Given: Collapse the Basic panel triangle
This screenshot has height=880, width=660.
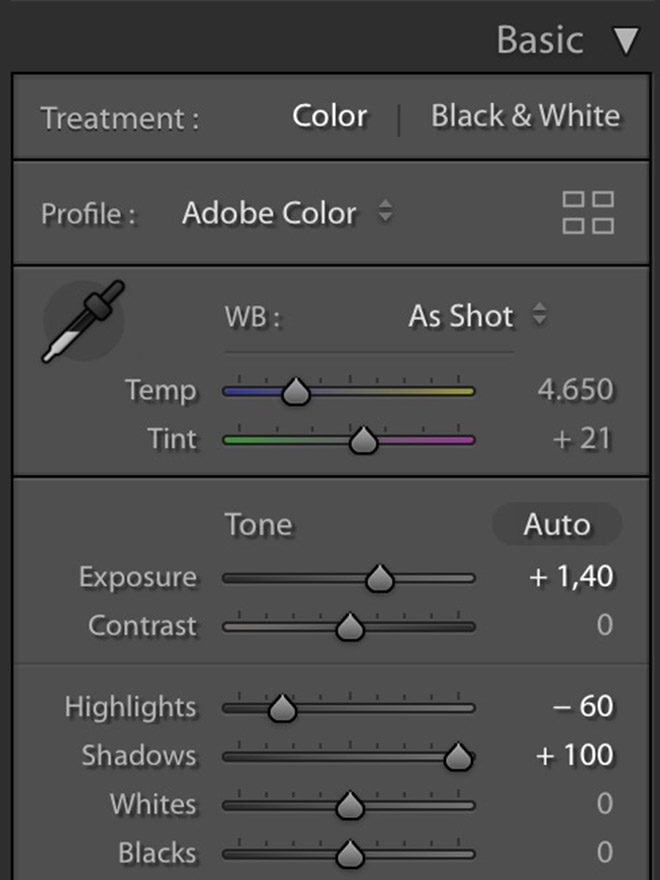Looking at the screenshot, I should click(626, 41).
